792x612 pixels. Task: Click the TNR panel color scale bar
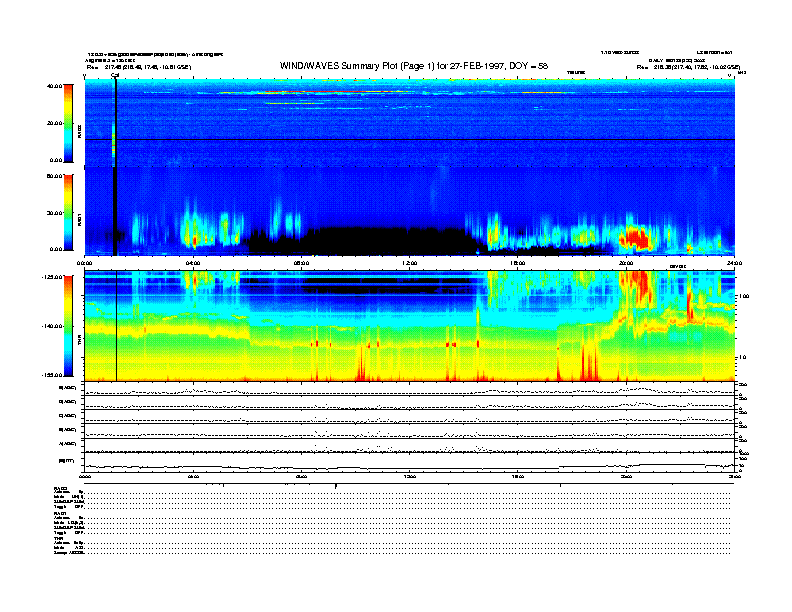[x=68, y=326]
